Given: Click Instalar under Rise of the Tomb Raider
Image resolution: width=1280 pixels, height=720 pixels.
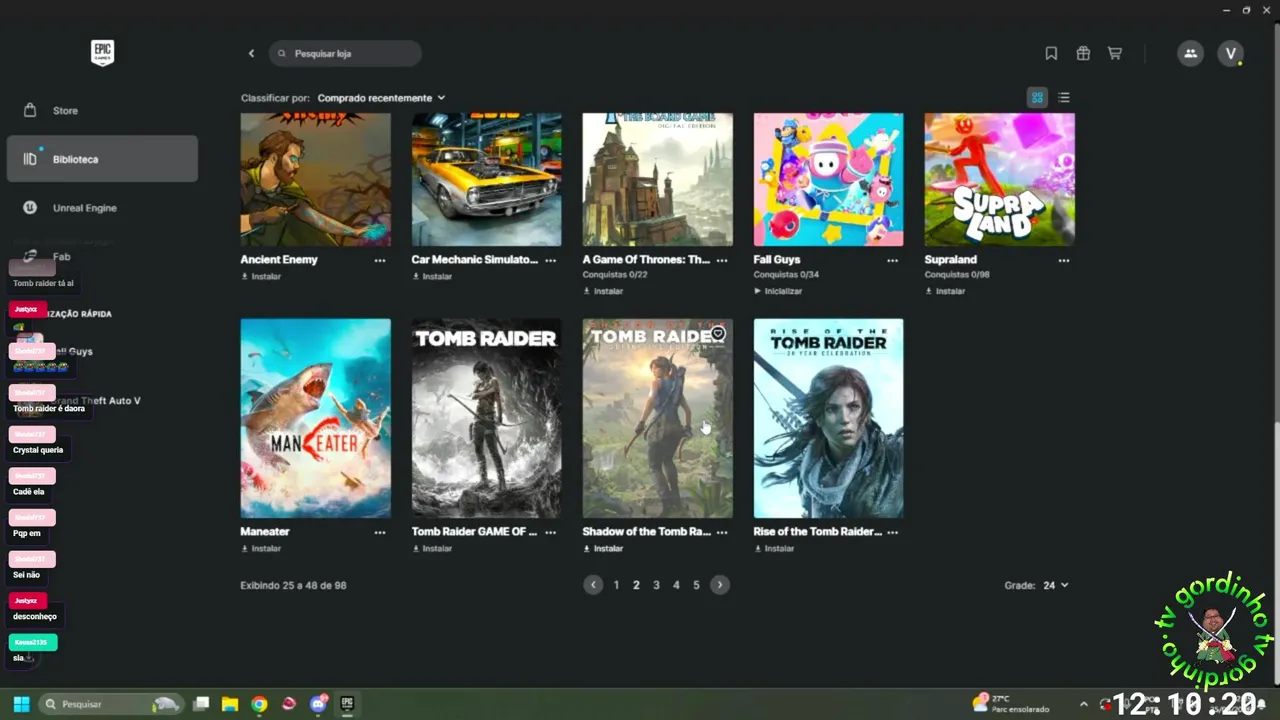Looking at the screenshot, I should 774,549.
